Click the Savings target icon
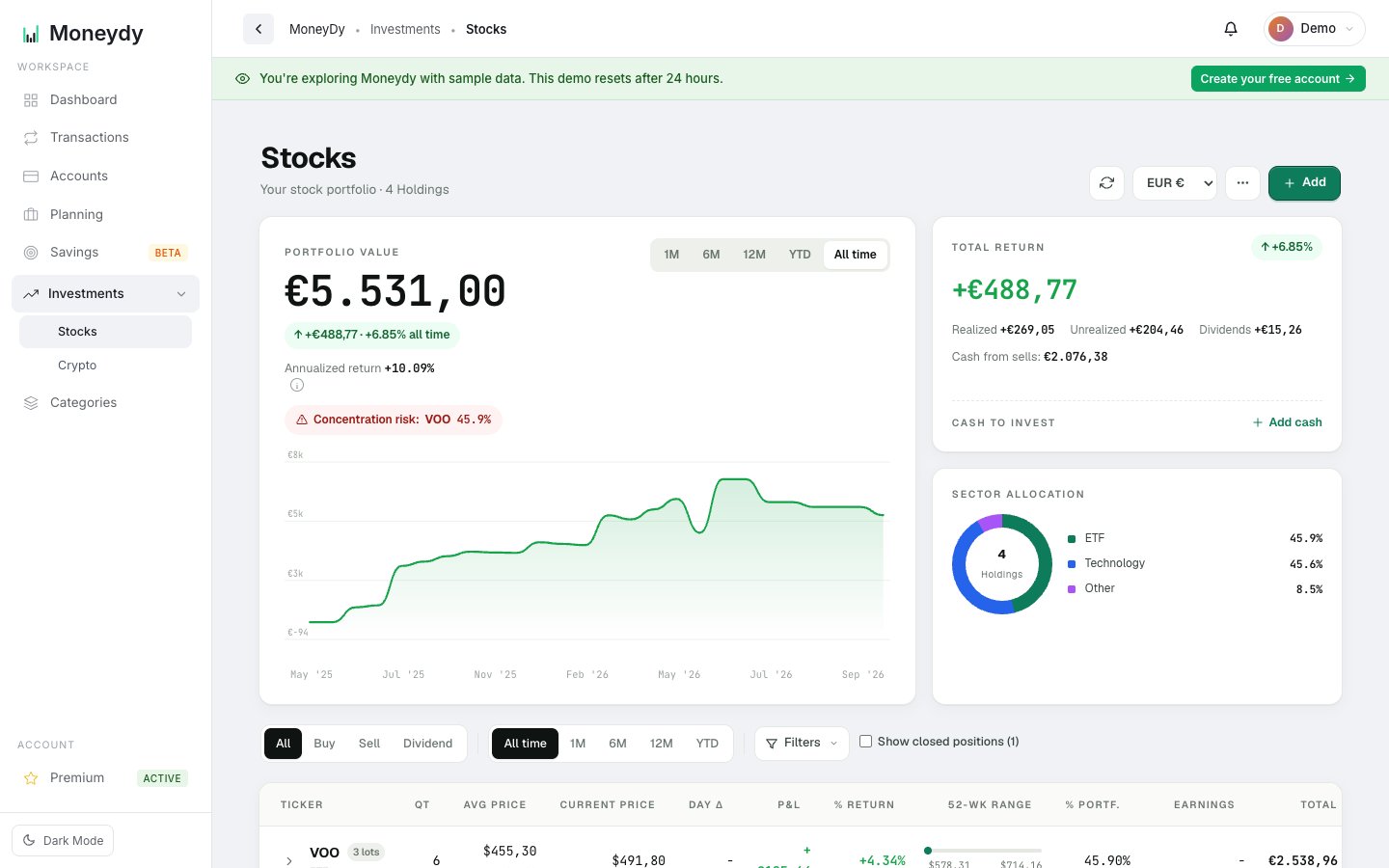 [x=31, y=253]
